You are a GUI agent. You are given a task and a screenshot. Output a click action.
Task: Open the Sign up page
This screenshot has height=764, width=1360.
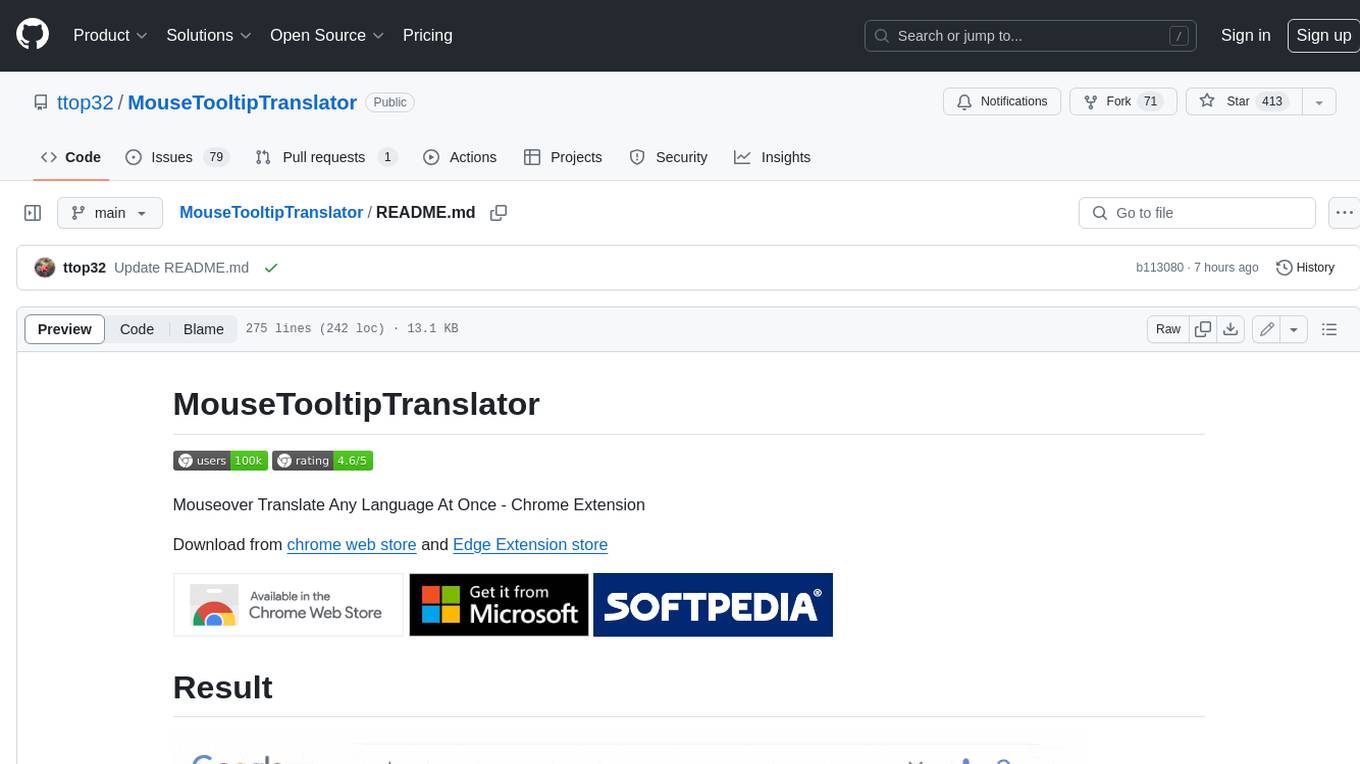coord(1323,35)
